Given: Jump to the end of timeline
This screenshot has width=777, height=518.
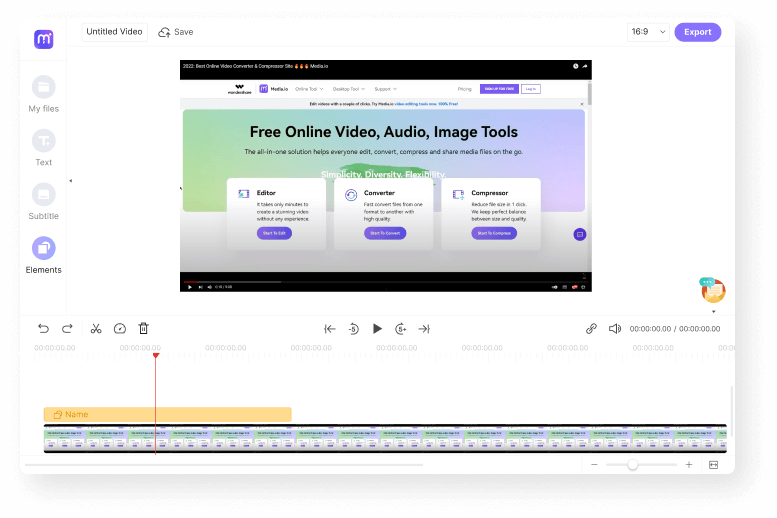Looking at the screenshot, I should [x=424, y=329].
